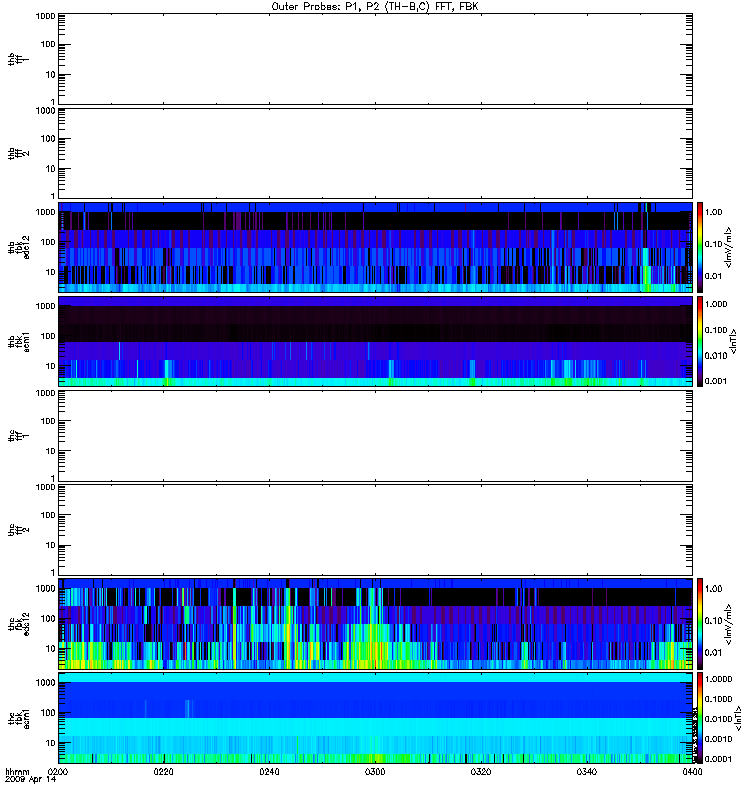Image resolution: width=750 pixels, height=800 pixels.
Task: Click the 0400 end time label
Action: pos(692,772)
